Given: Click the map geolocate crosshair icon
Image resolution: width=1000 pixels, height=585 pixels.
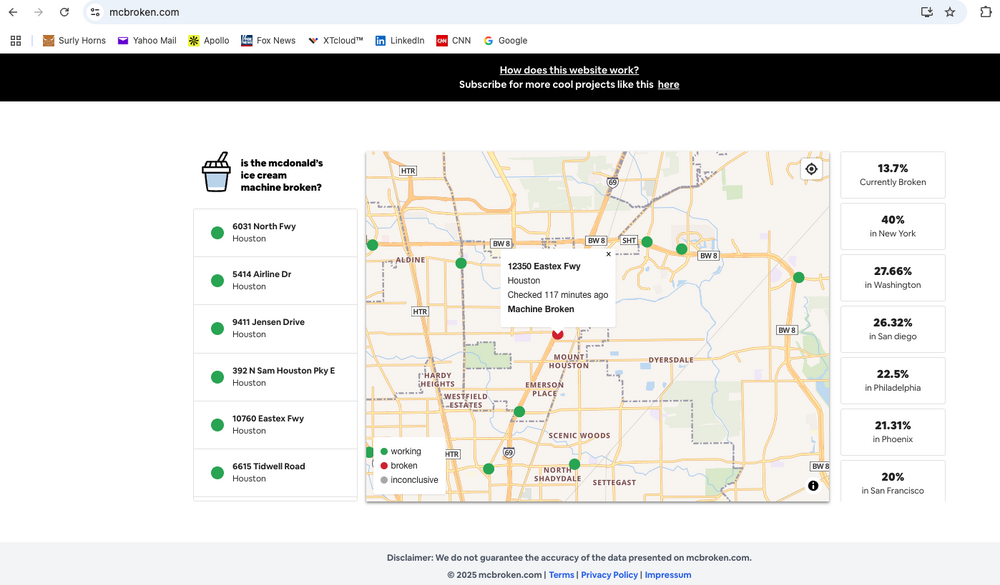Looking at the screenshot, I should coord(811,169).
